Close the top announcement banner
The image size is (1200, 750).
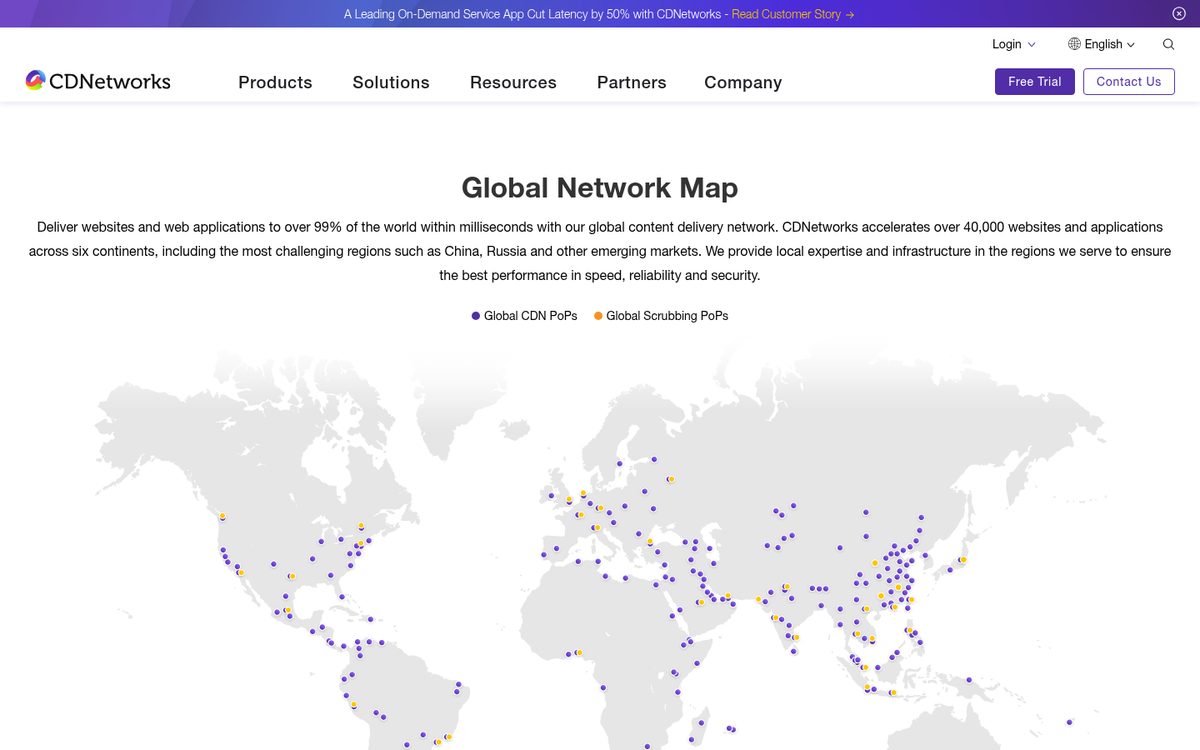[x=1179, y=14]
